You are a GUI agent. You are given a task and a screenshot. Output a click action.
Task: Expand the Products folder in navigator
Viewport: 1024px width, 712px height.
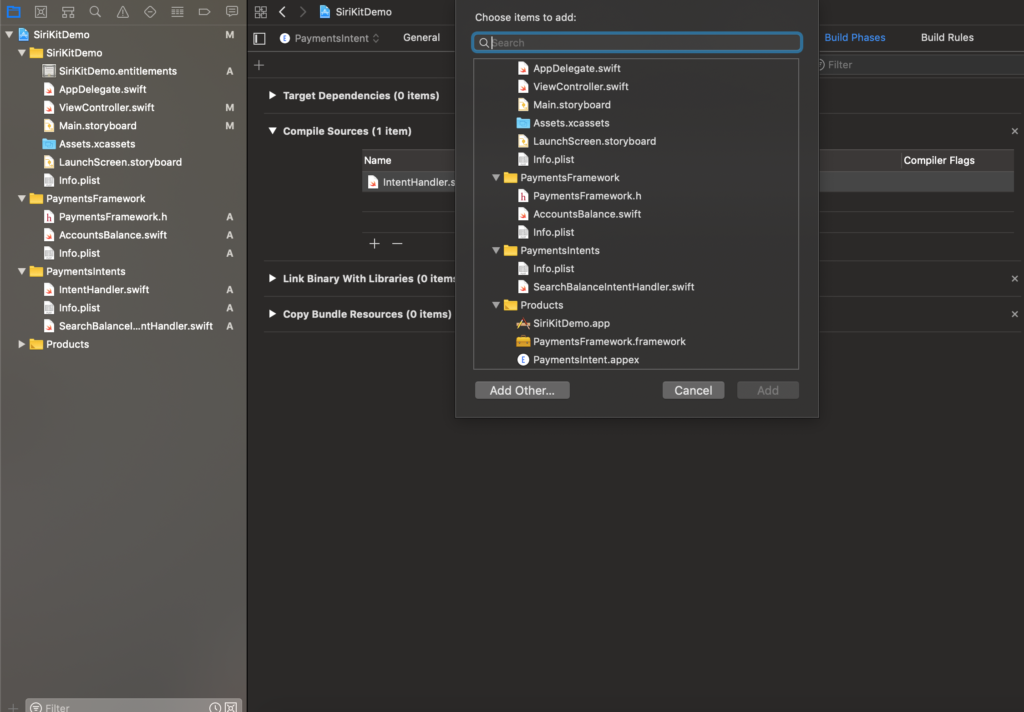pyautogui.click(x=23, y=344)
